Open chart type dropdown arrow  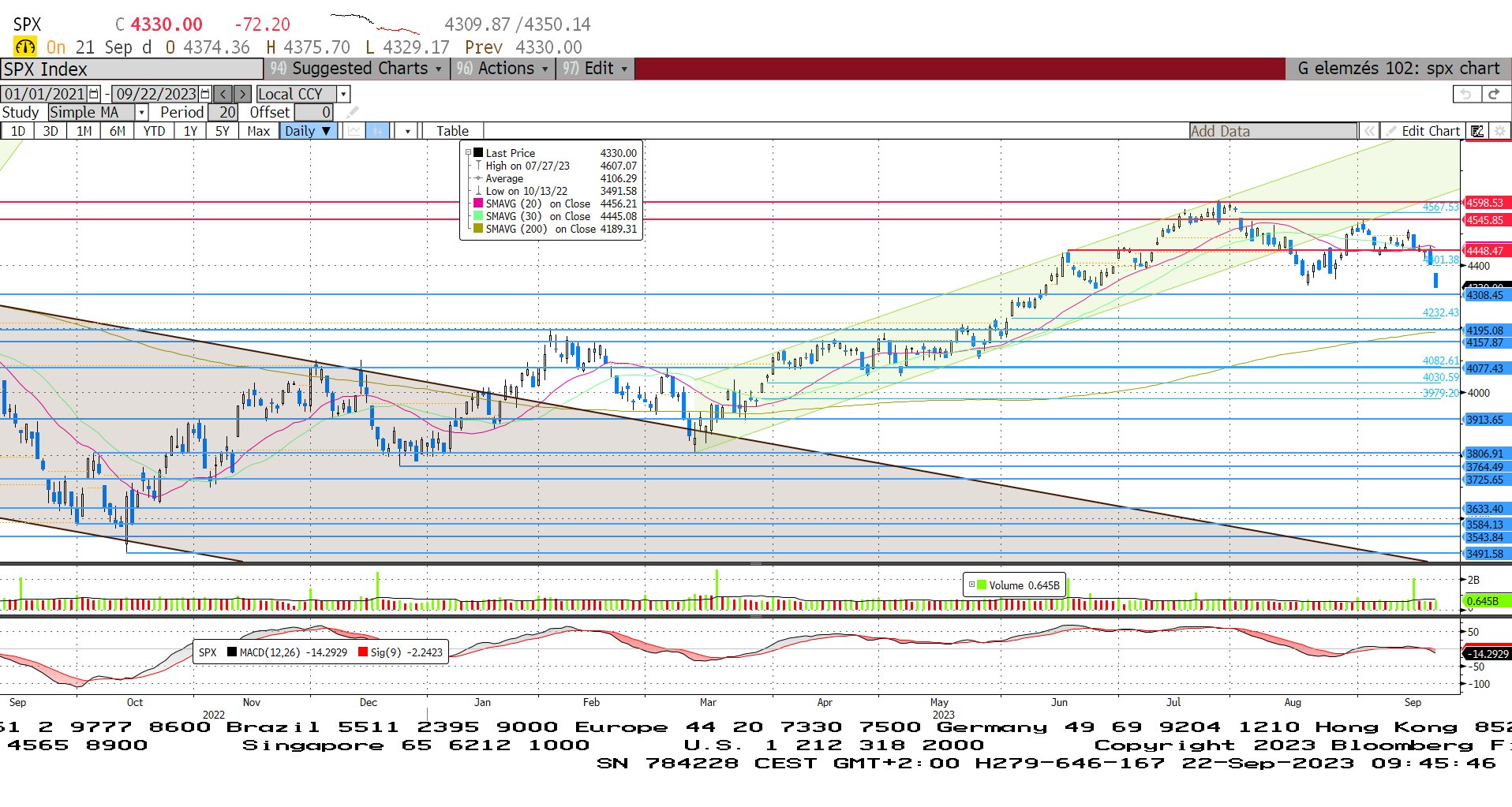click(x=407, y=131)
